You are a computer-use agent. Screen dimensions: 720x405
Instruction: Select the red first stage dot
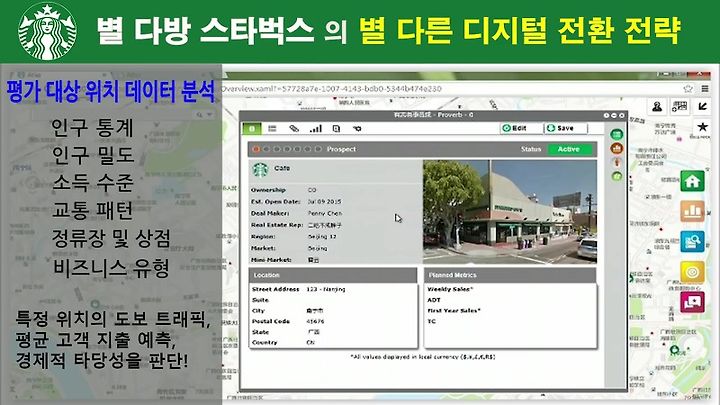[x=256, y=149]
